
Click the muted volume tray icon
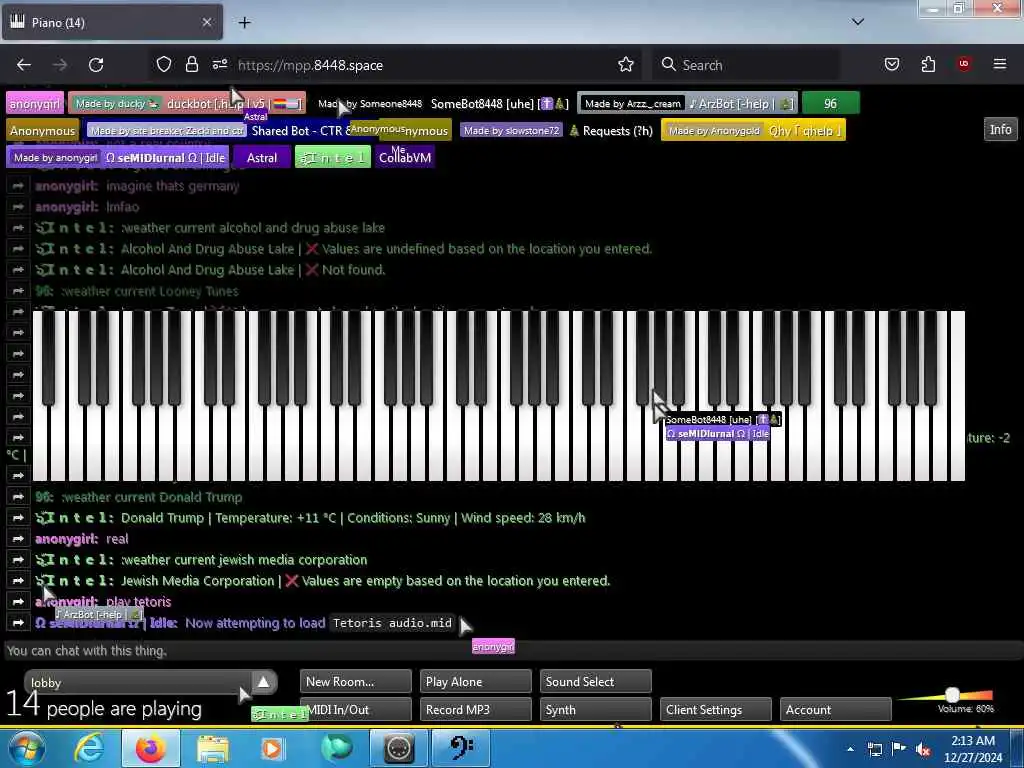point(923,749)
